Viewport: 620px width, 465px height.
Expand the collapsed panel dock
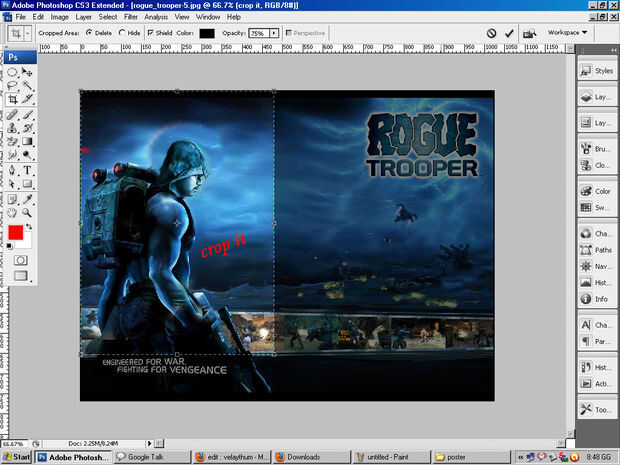(613, 50)
